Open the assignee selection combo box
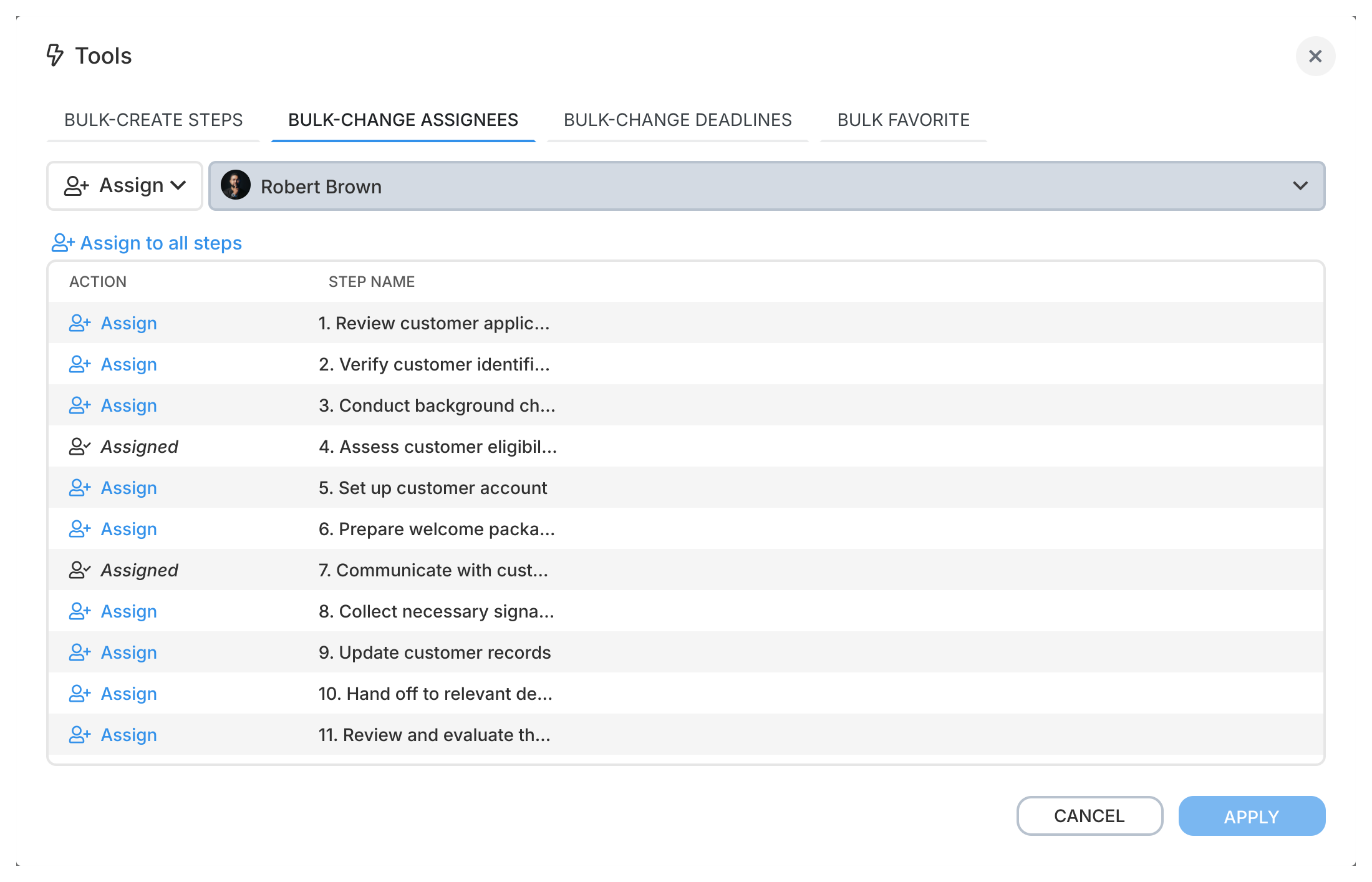 [x=766, y=186]
